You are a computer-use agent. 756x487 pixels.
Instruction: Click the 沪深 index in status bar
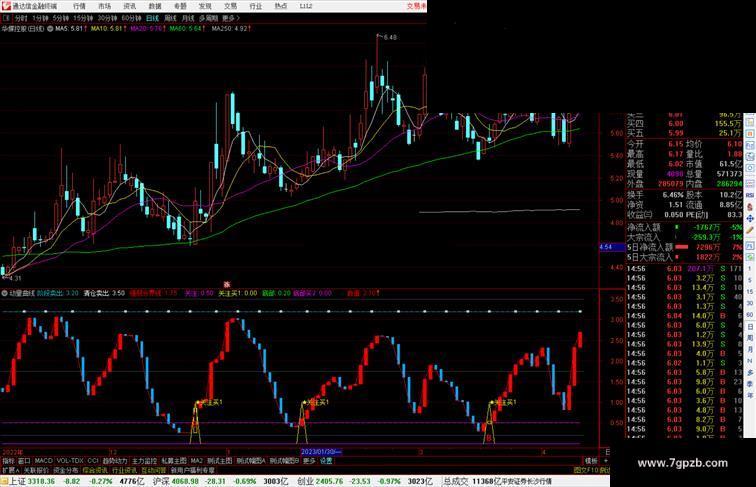tap(162, 481)
